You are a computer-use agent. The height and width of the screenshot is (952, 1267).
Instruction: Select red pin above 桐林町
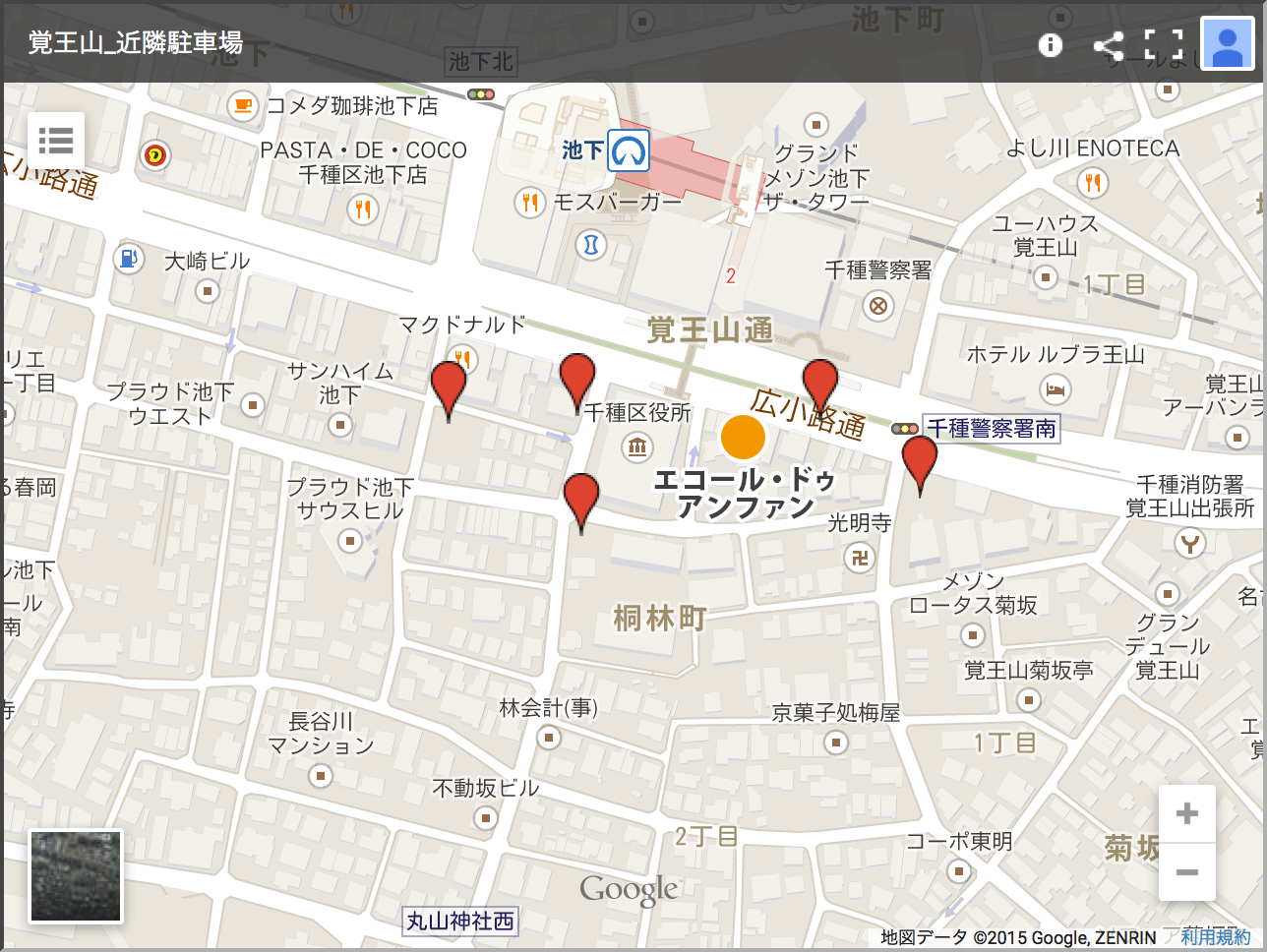tap(581, 503)
